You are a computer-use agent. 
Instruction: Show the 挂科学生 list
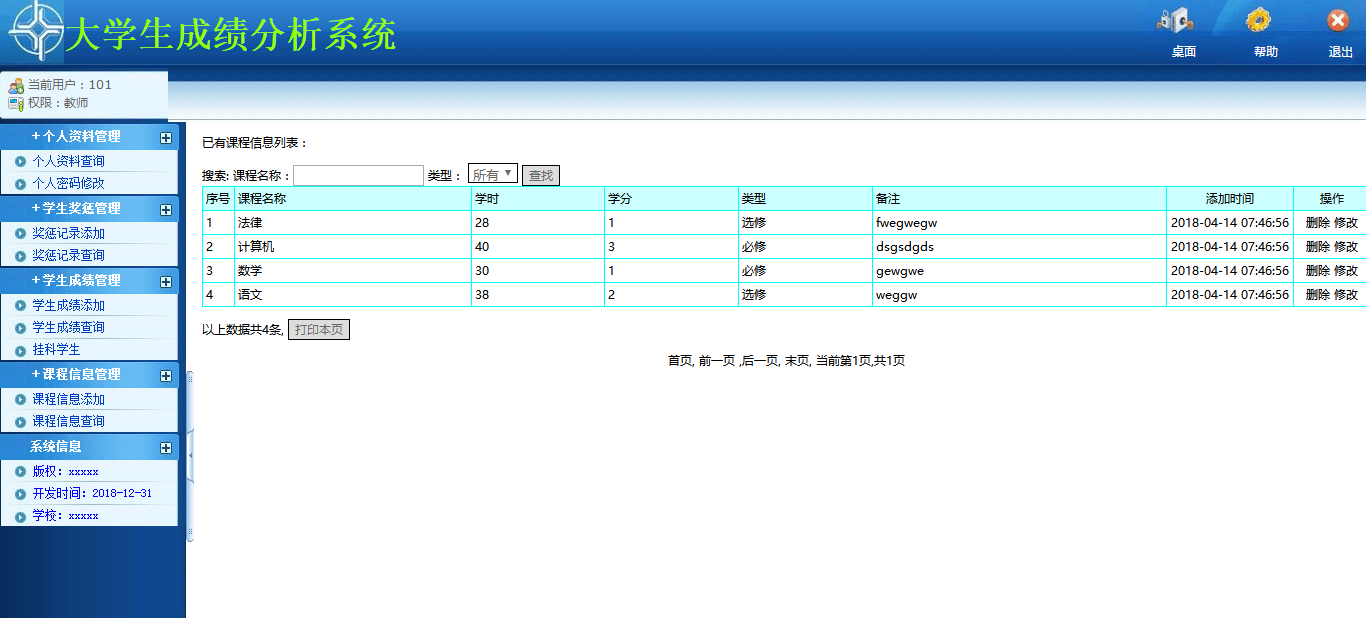[x=56, y=349]
